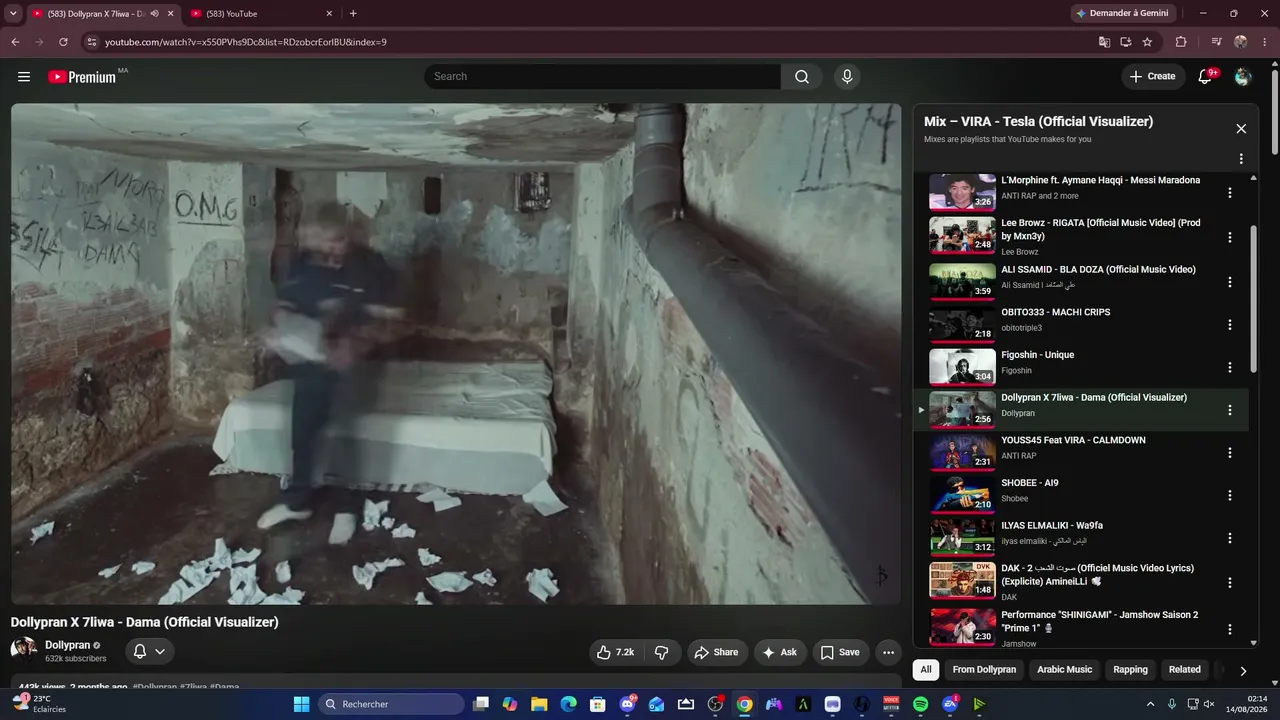Show more filter chips with right arrow
Viewport: 1280px width, 720px height.
[x=1243, y=670]
